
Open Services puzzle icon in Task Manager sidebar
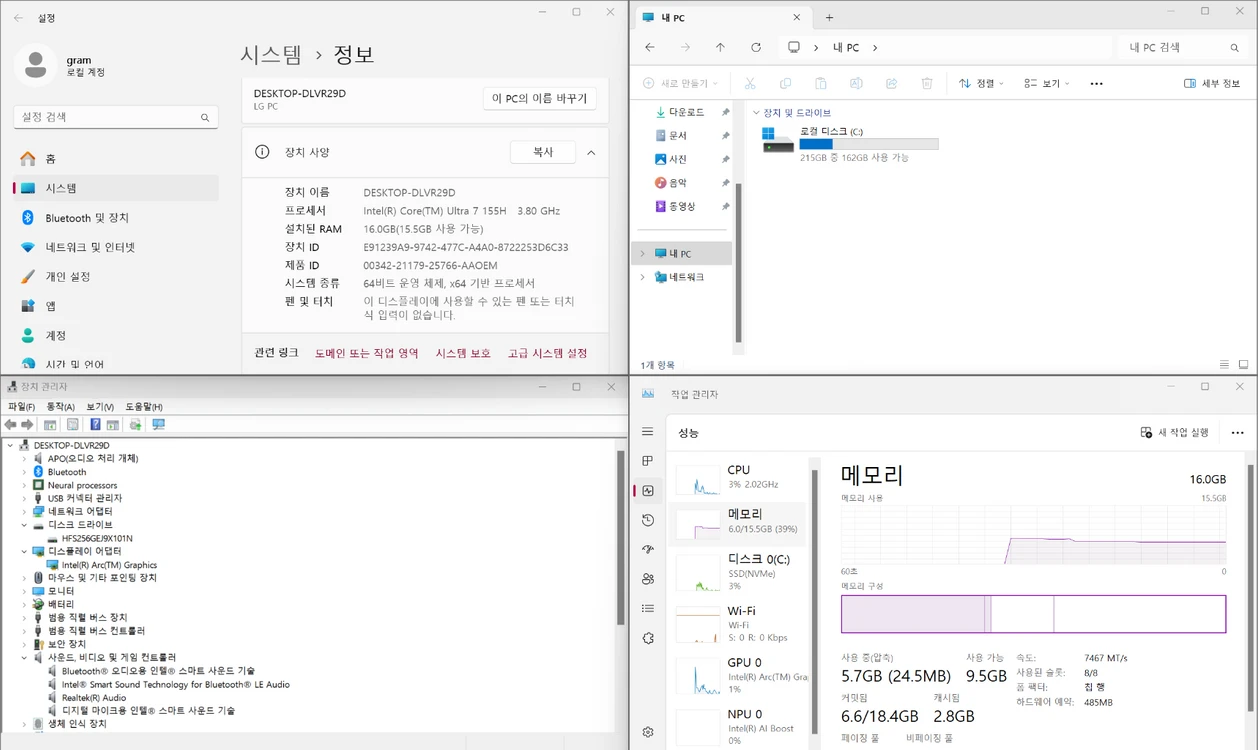(x=648, y=638)
